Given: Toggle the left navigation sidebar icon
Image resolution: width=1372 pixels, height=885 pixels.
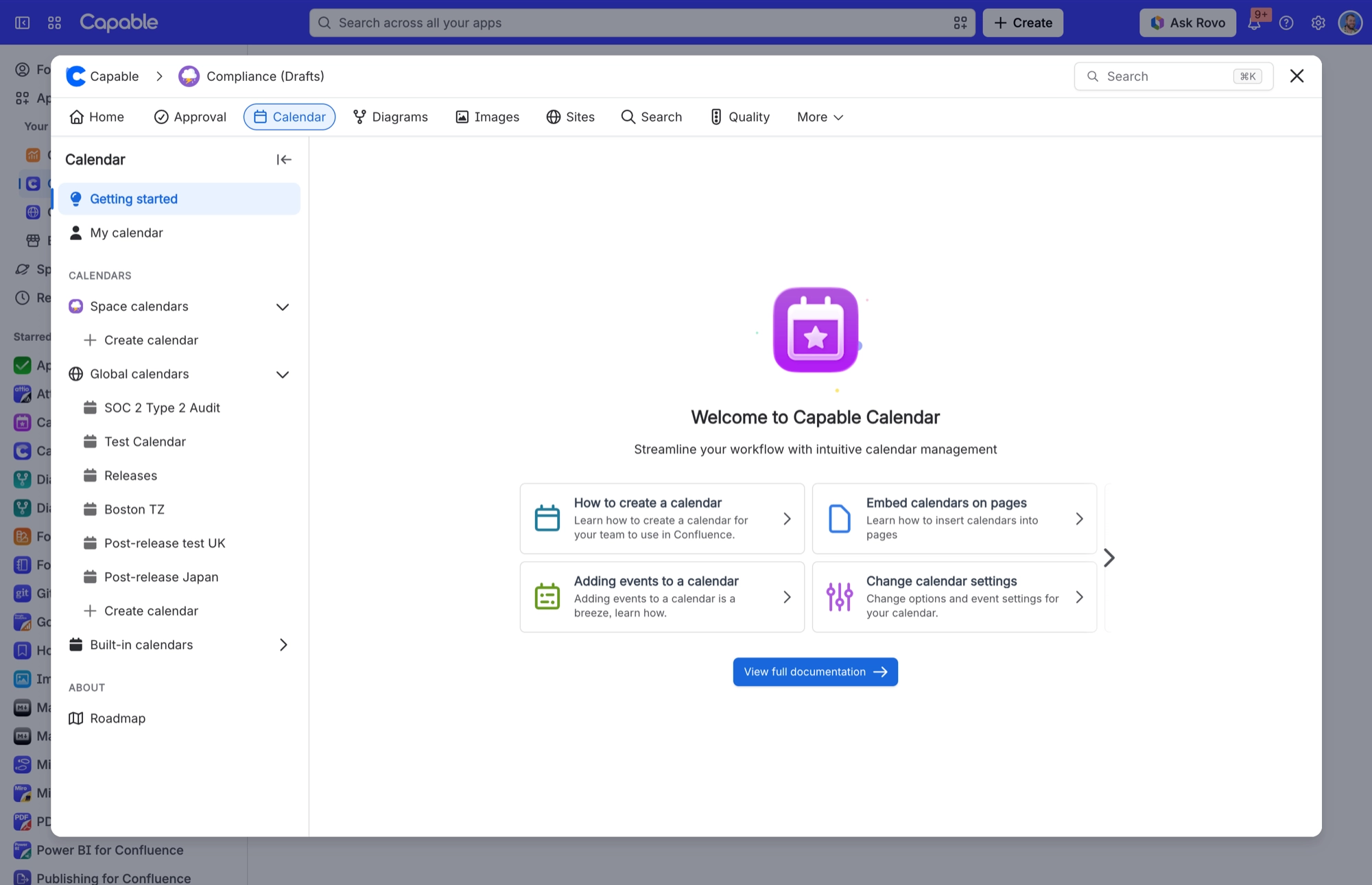Looking at the screenshot, I should click(x=23, y=23).
